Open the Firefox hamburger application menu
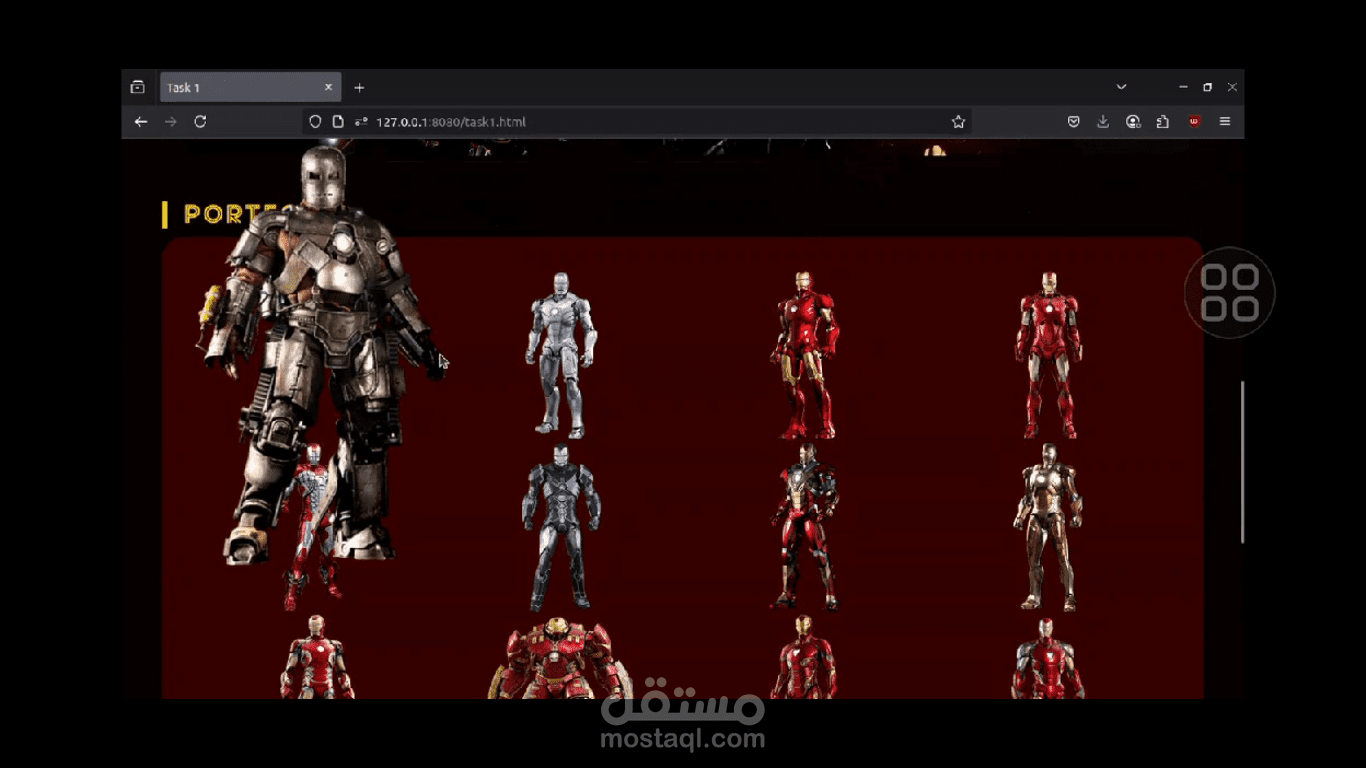 point(1225,122)
